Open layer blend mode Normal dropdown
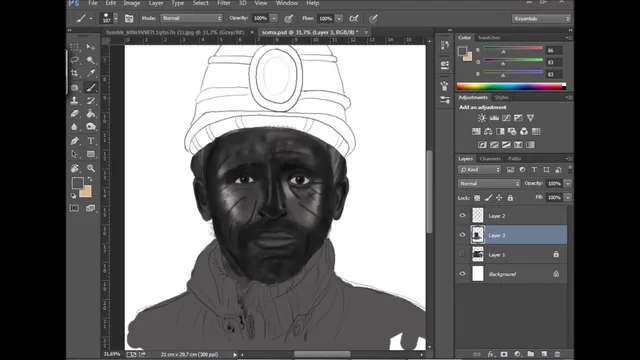640x360 pixels. tap(489, 184)
